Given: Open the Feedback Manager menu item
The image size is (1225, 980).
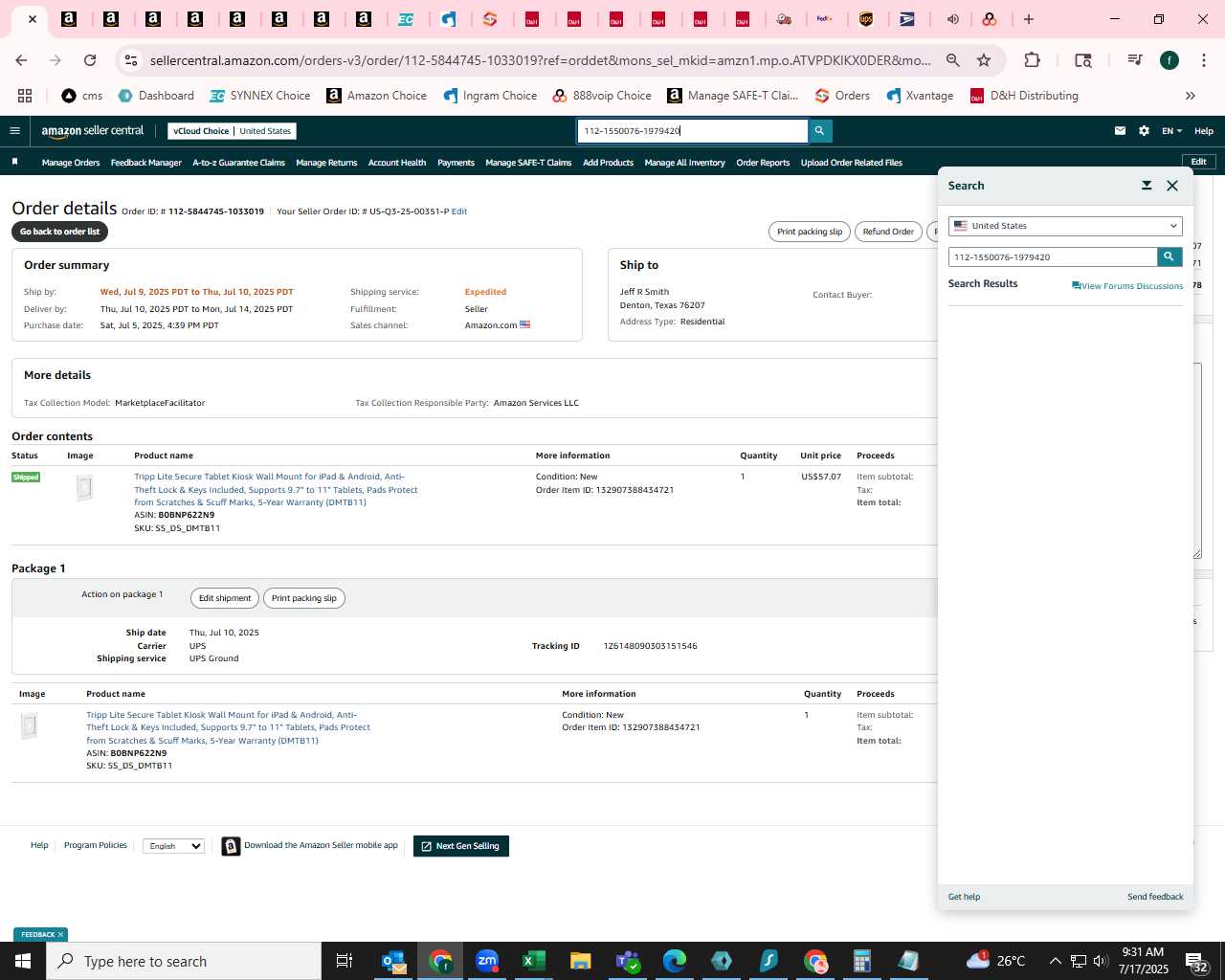Looking at the screenshot, I should (x=146, y=163).
